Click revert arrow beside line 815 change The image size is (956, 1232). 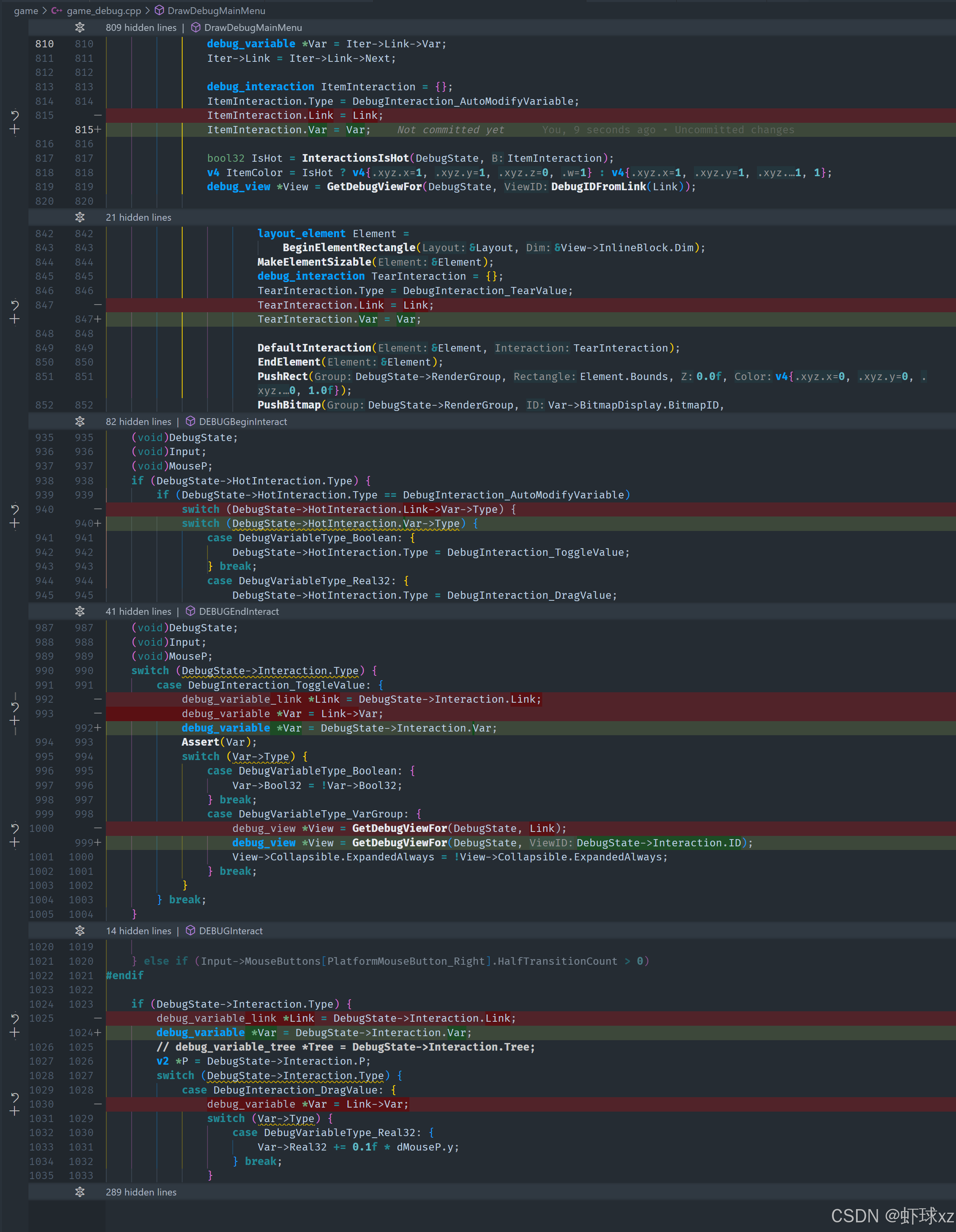tap(15, 115)
